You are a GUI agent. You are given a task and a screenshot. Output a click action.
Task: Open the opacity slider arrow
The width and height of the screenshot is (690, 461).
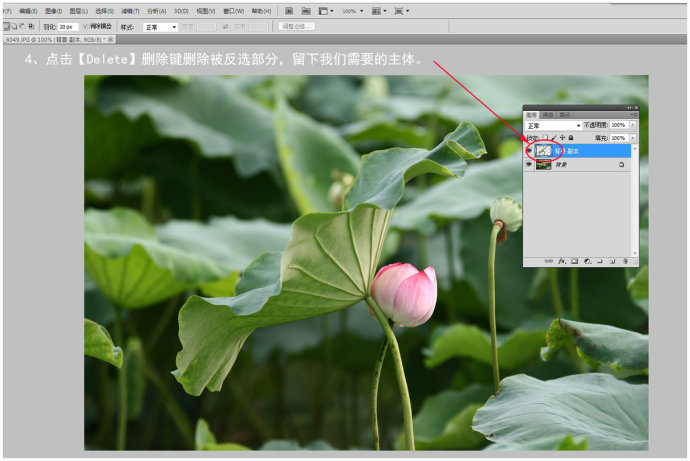coord(631,125)
